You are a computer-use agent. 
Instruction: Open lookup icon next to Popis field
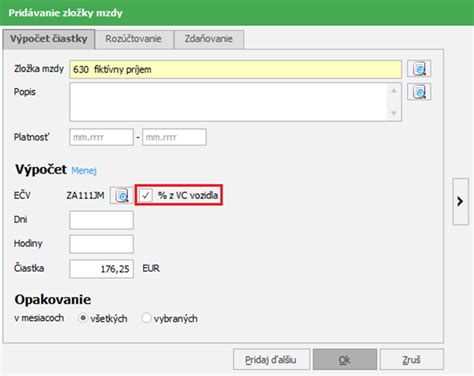coord(419,92)
